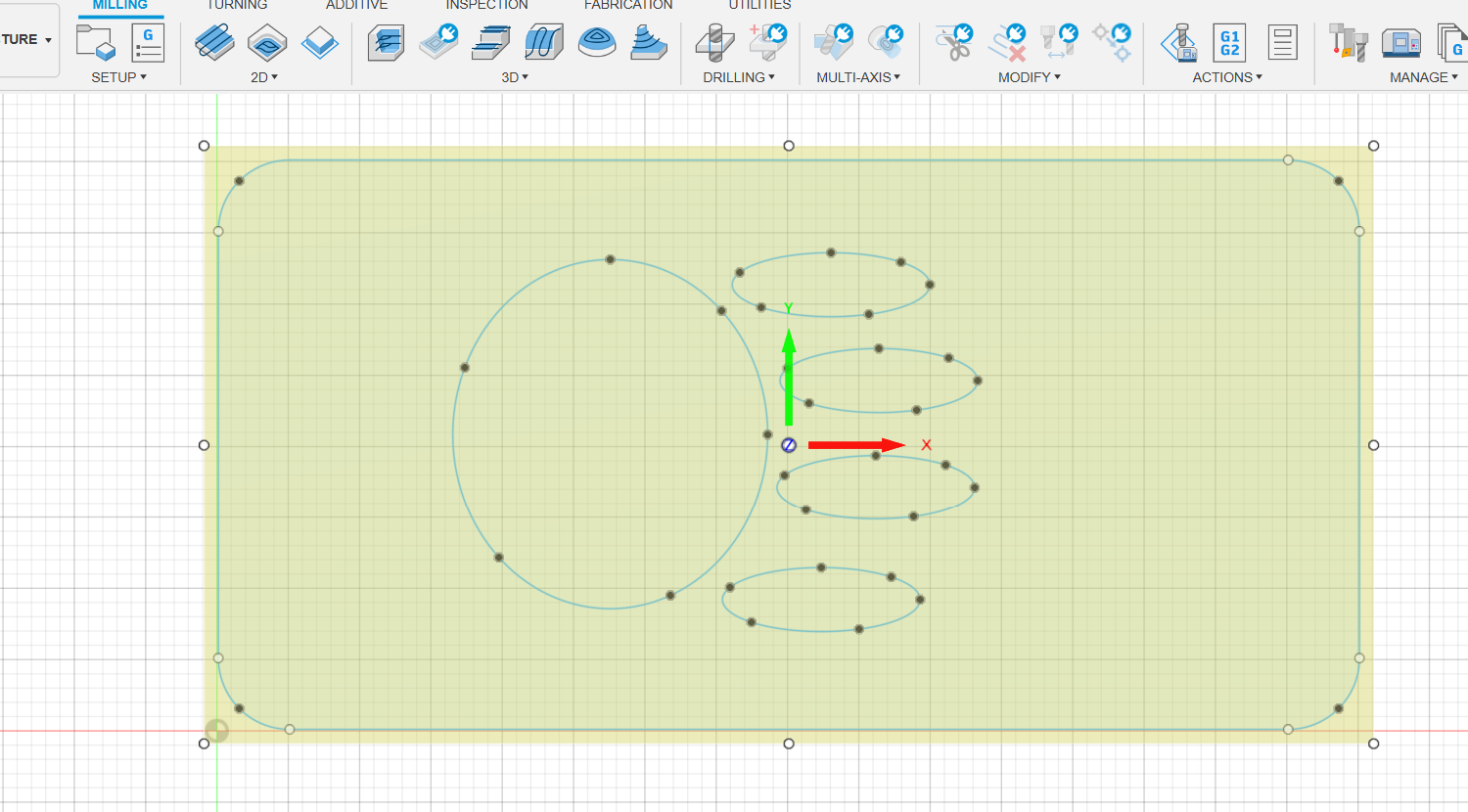
Task: Switch to the INSPECTION tab
Action: coord(487,6)
